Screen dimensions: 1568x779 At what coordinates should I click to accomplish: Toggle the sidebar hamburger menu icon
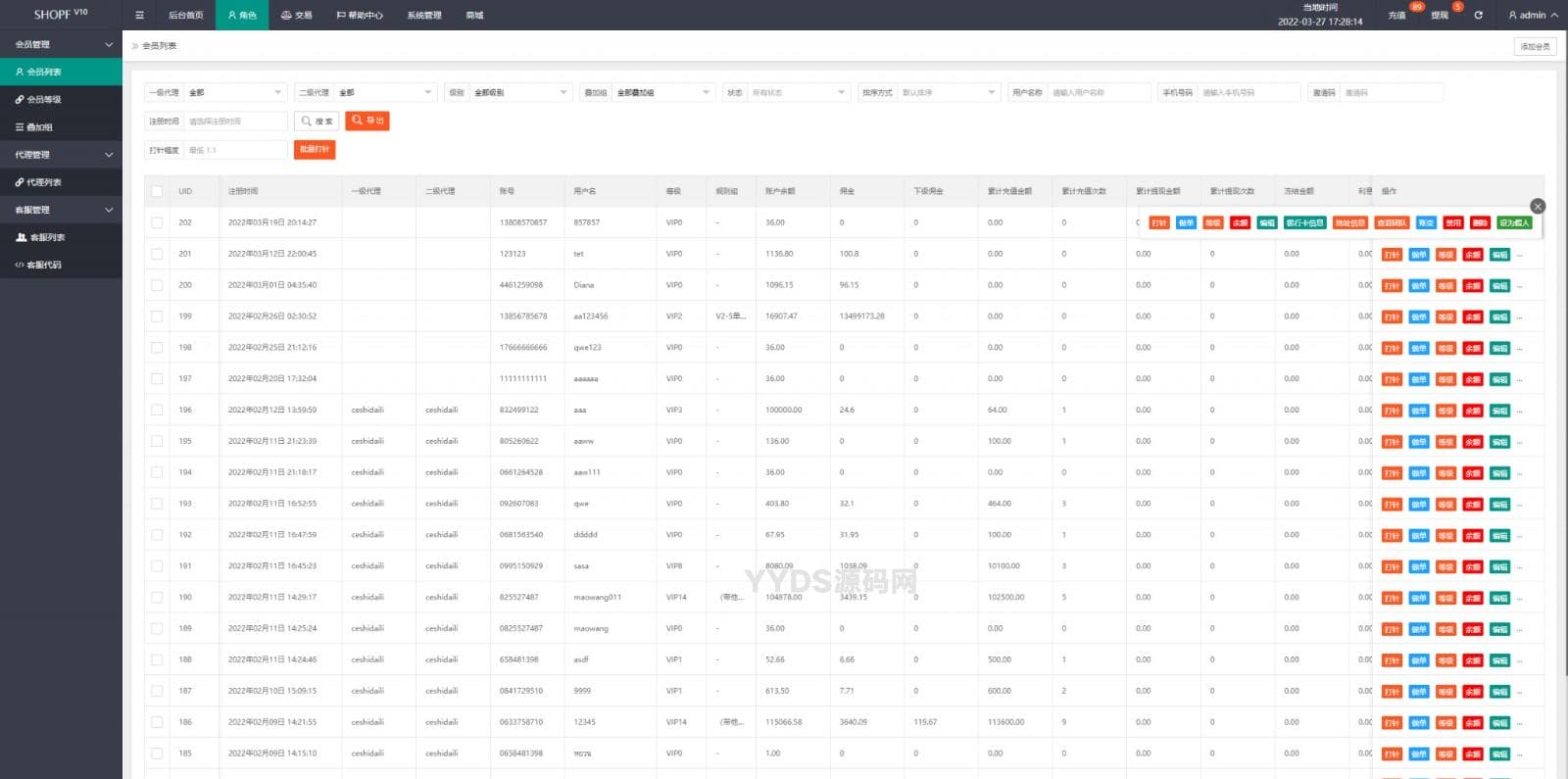139,15
